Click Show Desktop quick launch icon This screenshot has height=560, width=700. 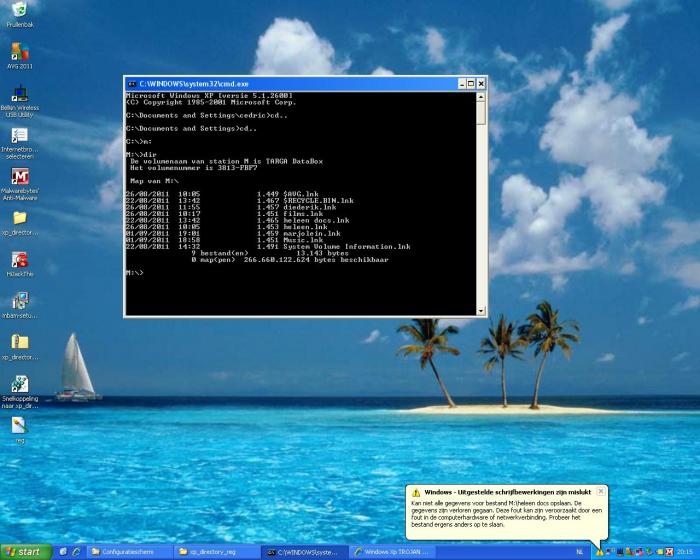[63, 552]
